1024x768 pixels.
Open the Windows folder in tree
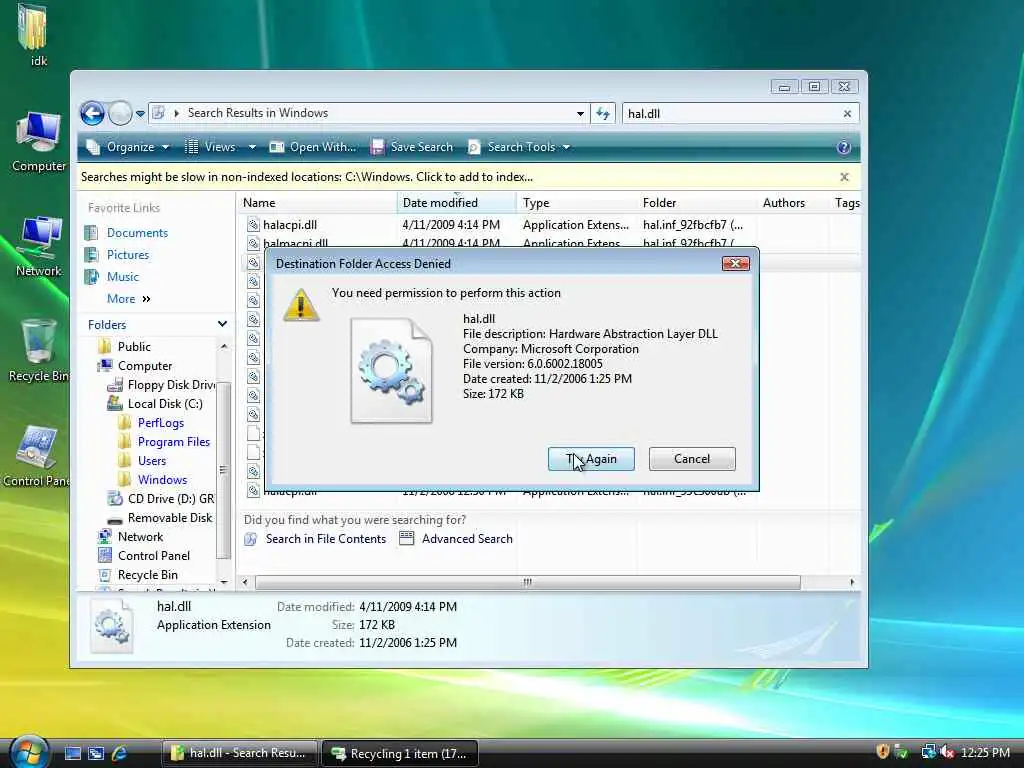pos(162,479)
